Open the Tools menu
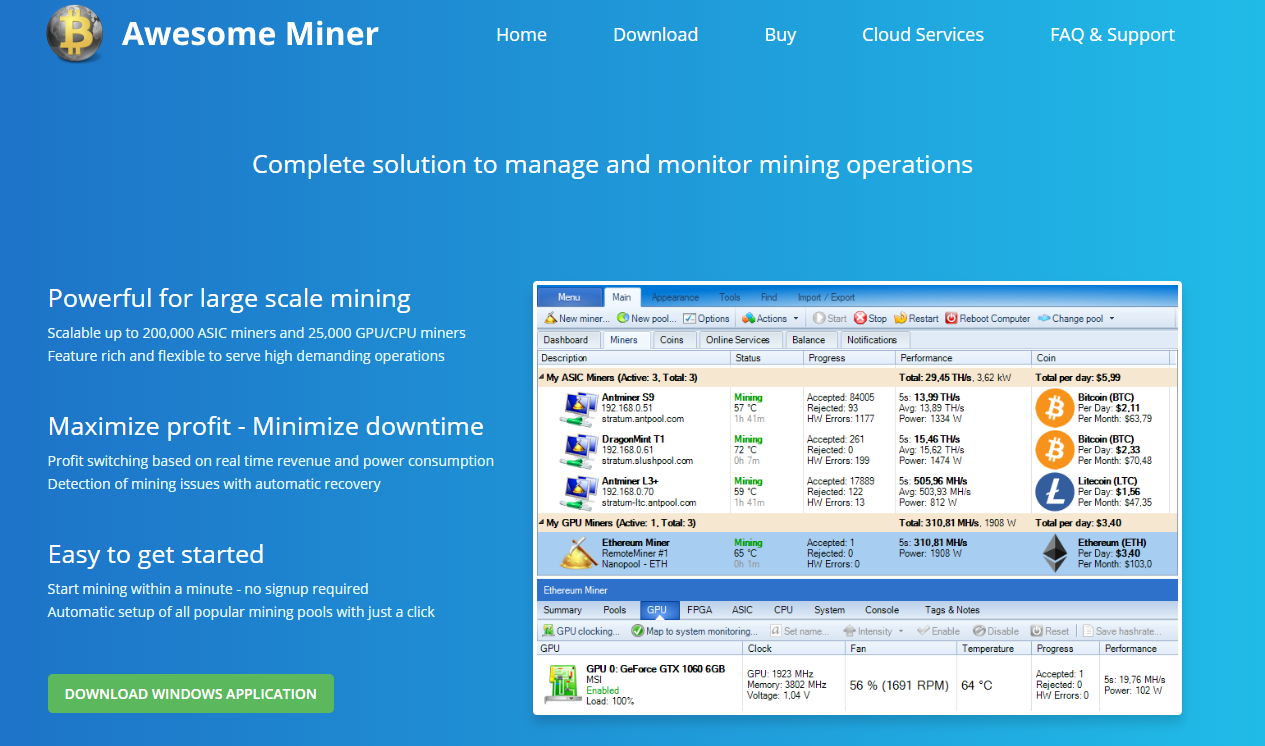The height and width of the screenshot is (746, 1265). (730, 297)
